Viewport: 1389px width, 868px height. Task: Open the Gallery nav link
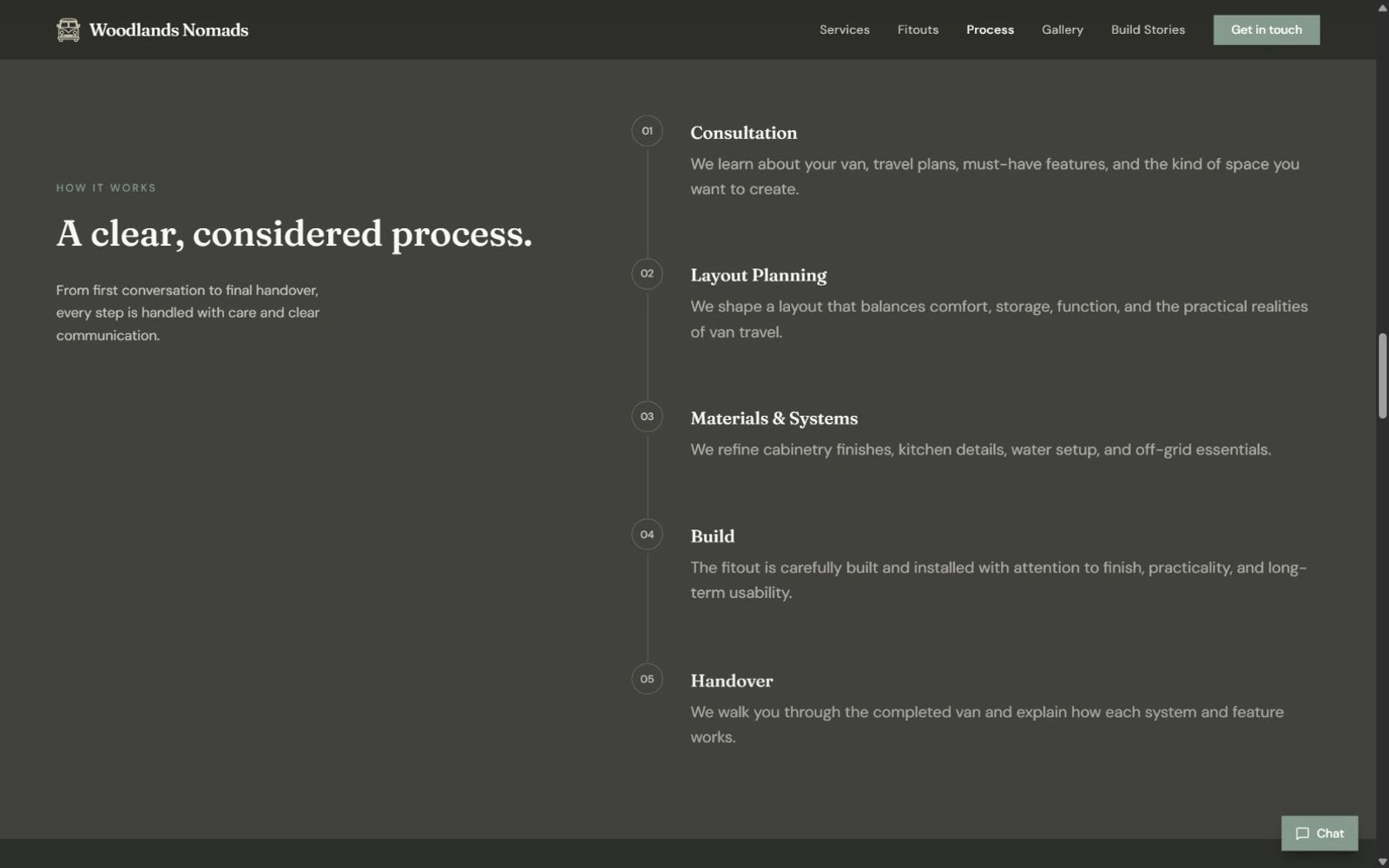pos(1063,30)
